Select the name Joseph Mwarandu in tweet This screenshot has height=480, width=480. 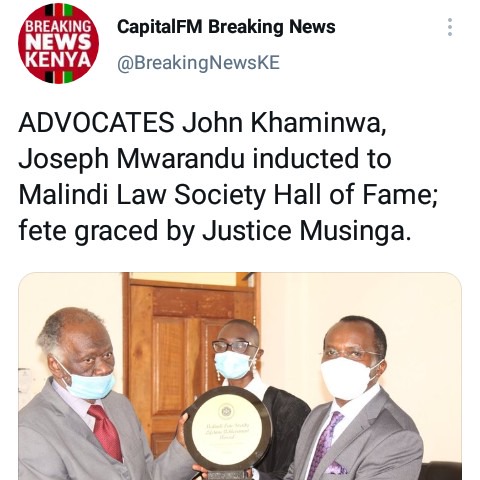click(x=132, y=159)
